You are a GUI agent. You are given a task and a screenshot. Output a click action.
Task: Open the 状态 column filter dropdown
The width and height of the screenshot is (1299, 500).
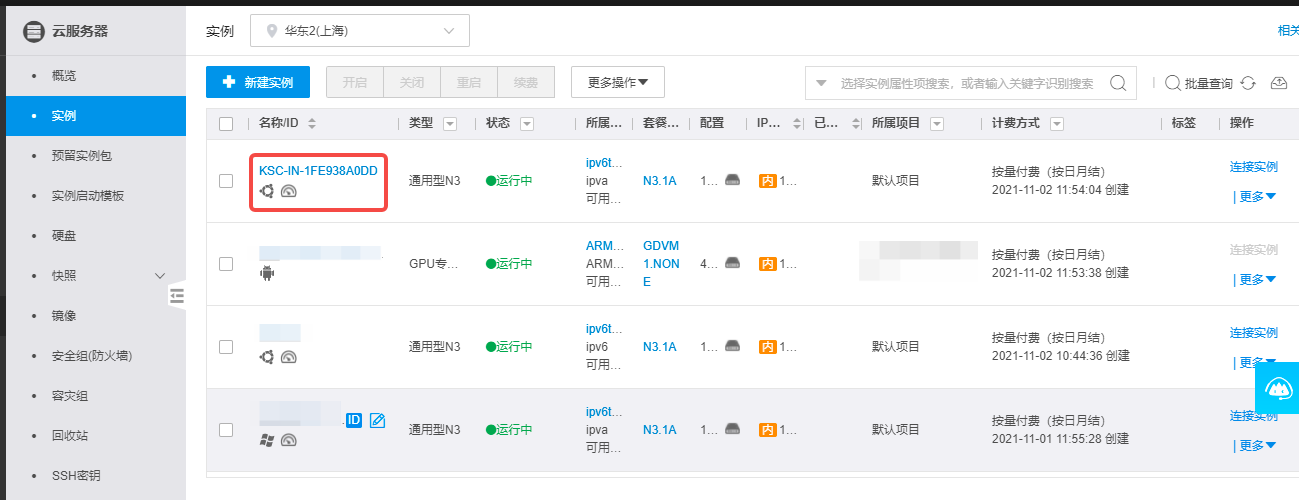pyautogui.click(x=526, y=124)
